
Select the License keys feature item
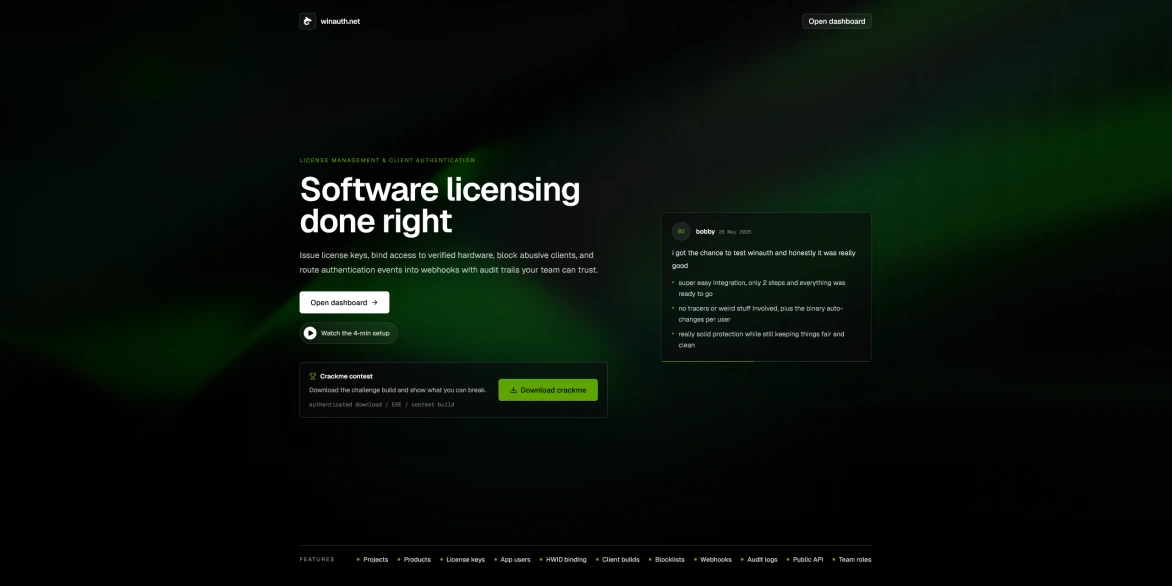(465, 560)
